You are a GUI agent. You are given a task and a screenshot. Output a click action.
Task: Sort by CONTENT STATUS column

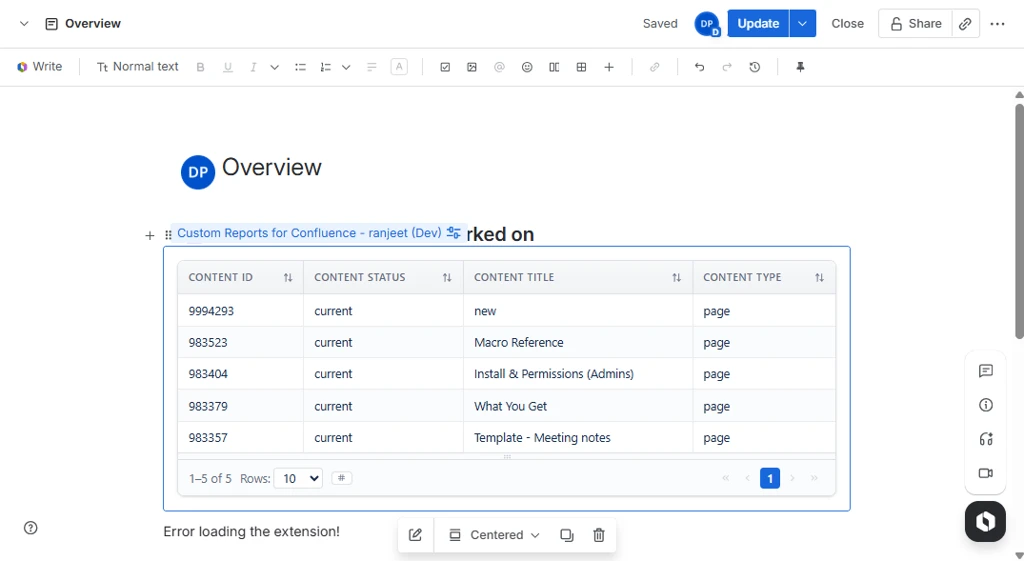pos(447,278)
